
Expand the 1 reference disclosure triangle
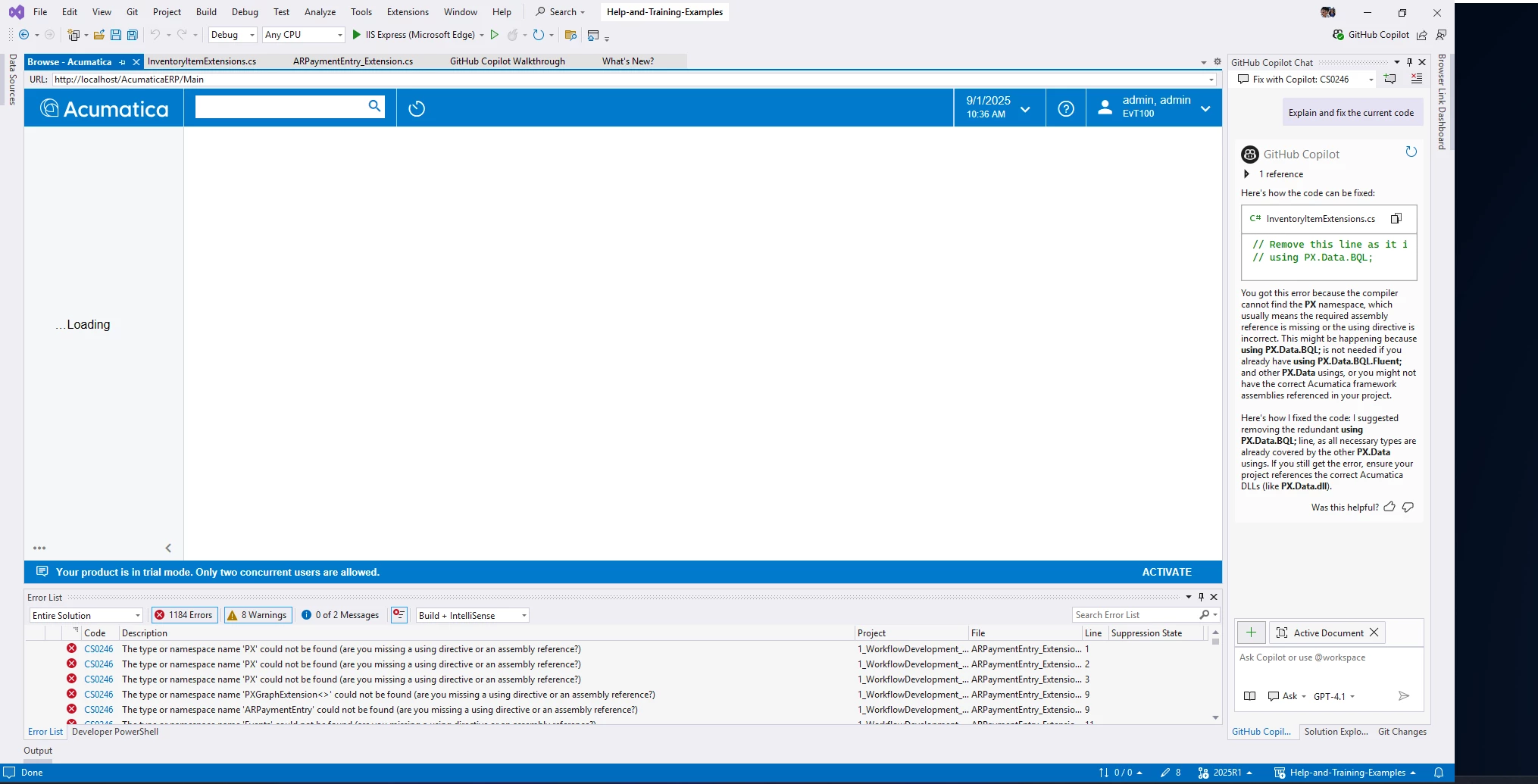click(1246, 174)
